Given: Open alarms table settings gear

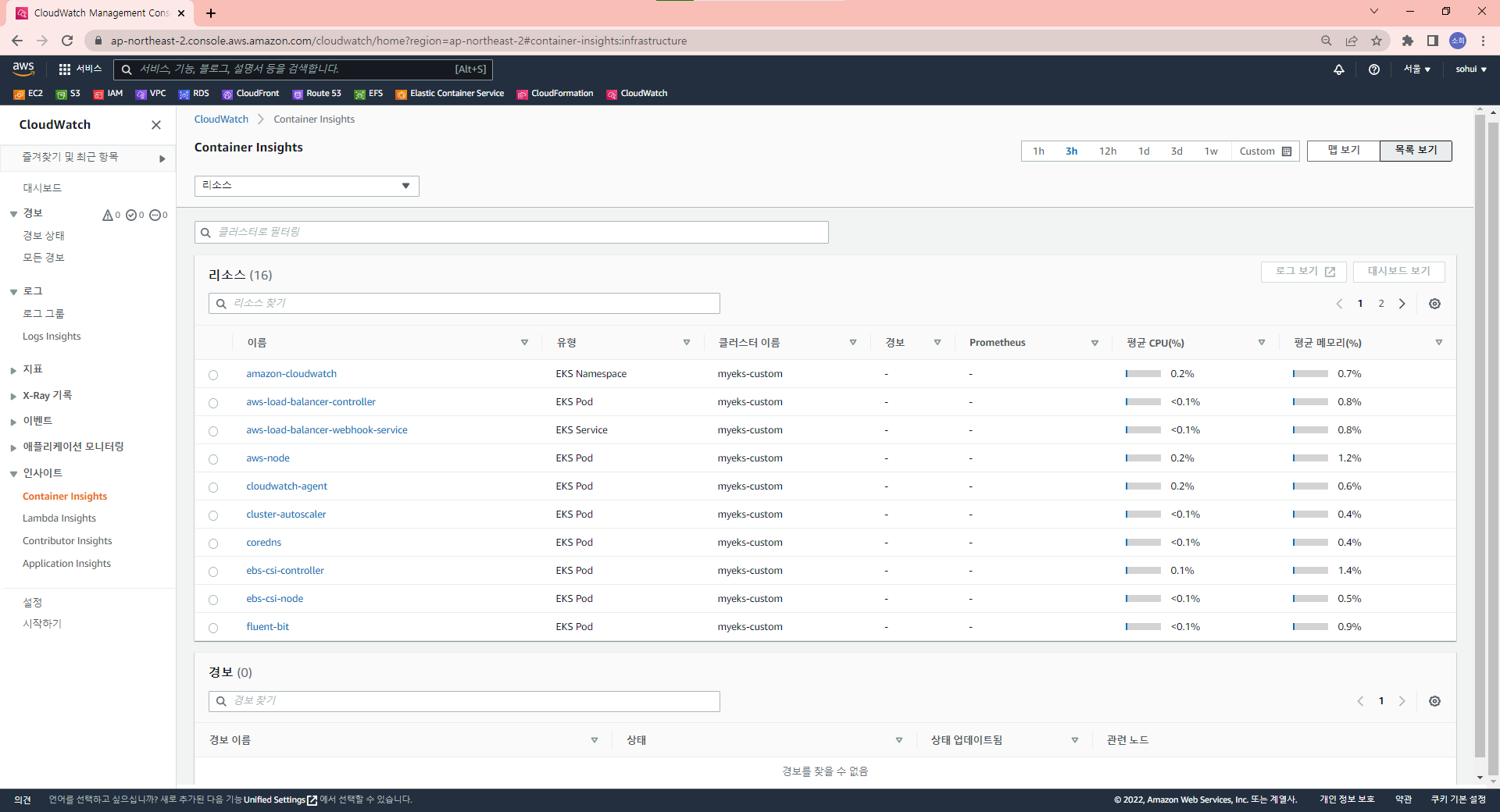Looking at the screenshot, I should pos(1434,701).
